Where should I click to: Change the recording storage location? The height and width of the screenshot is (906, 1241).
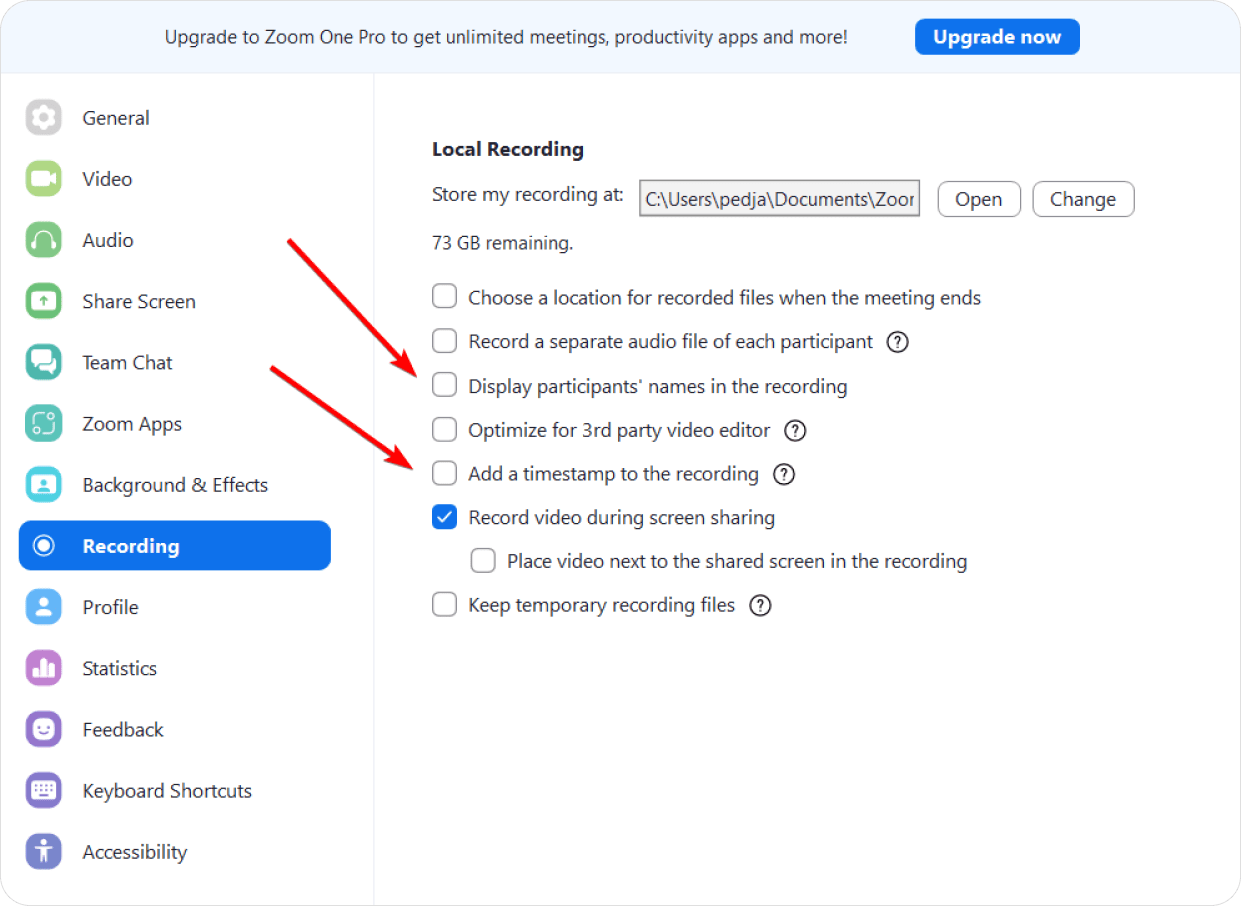point(1083,199)
